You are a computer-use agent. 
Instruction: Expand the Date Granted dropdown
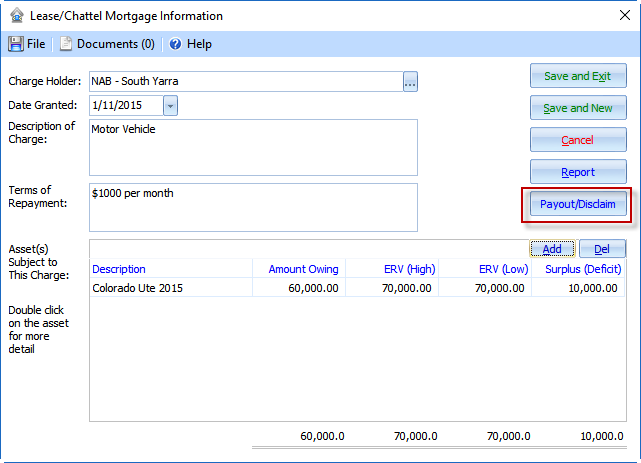(x=170, y=105)
